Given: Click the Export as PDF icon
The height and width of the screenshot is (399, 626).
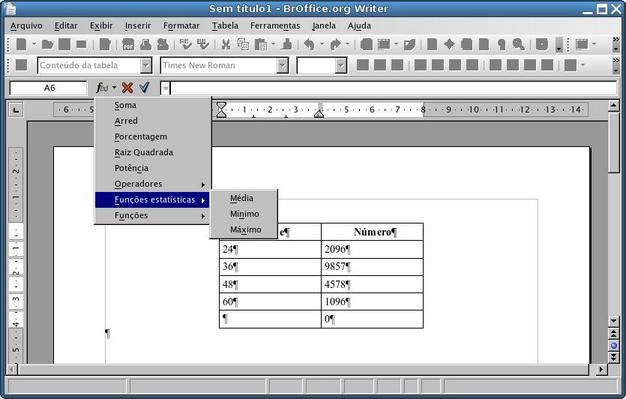Looking at the screenshot, I should pos(128,44).
